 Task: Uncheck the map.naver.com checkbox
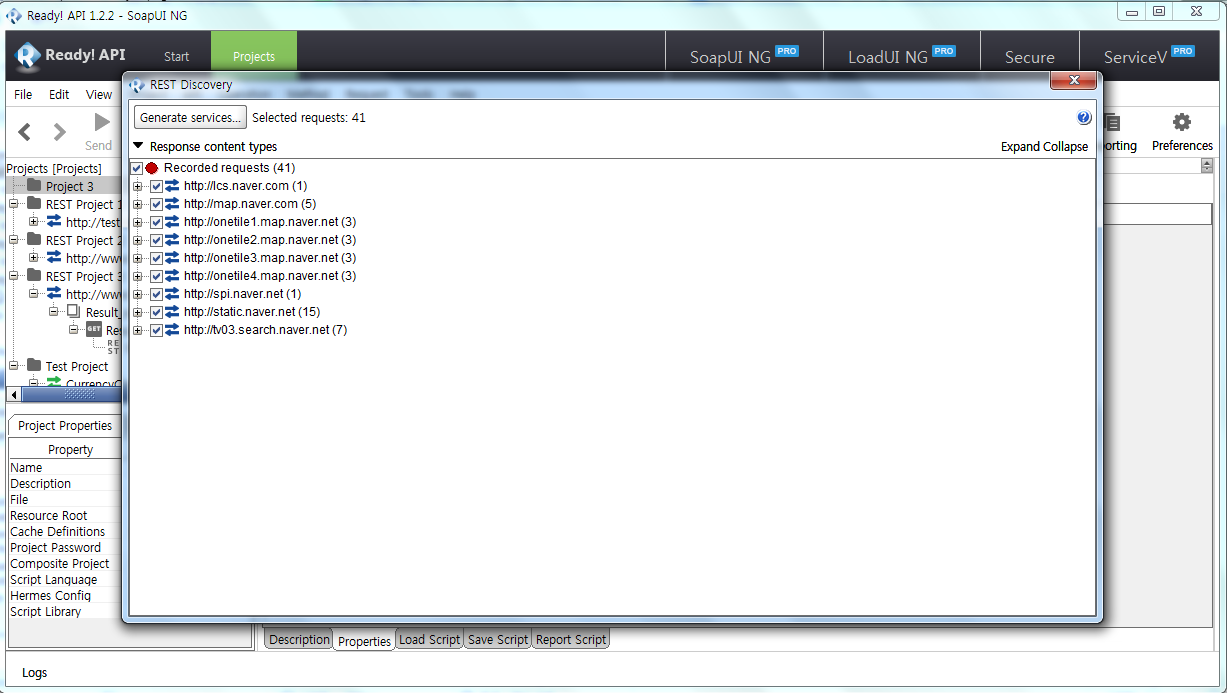156,204
